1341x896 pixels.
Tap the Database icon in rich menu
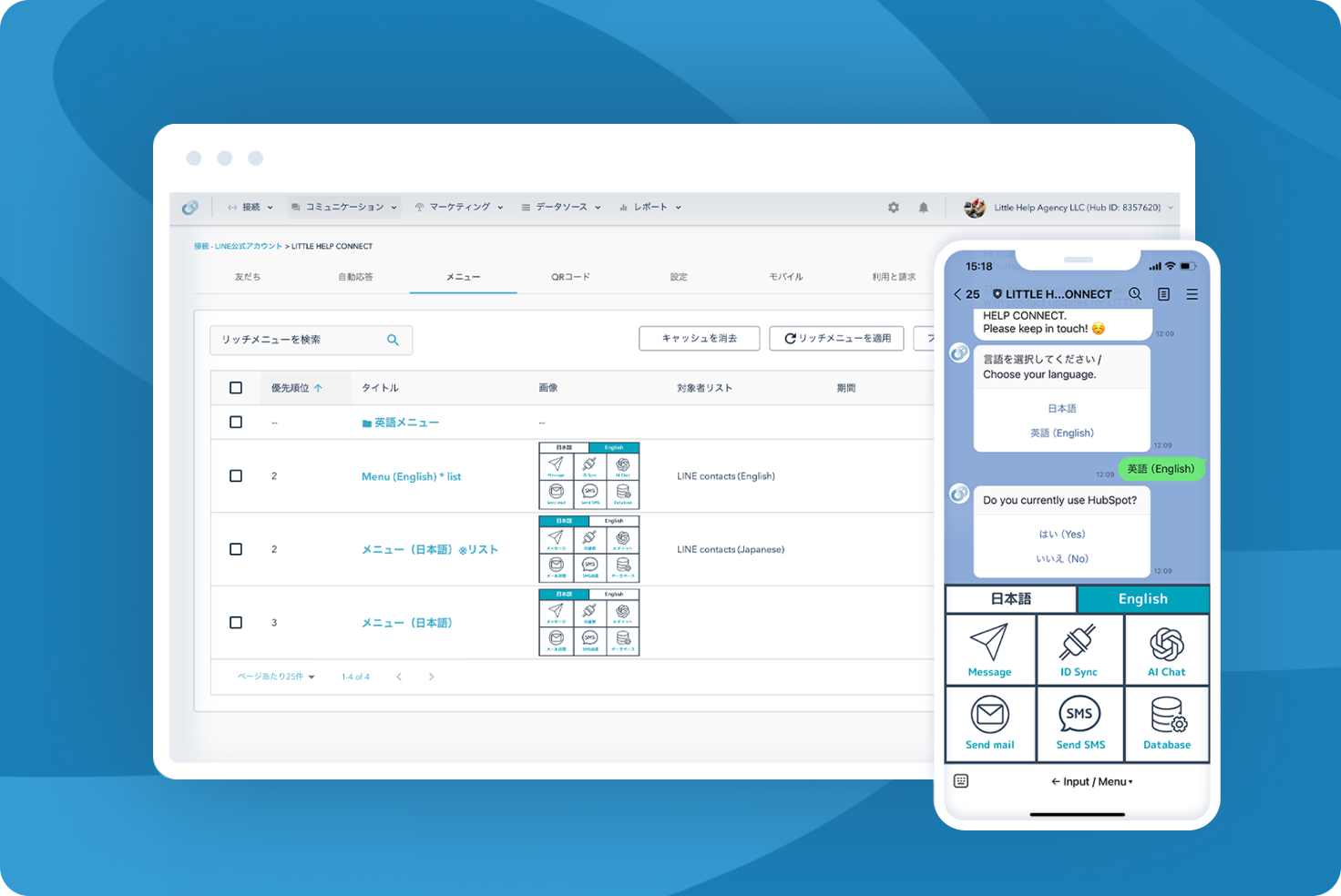[x=1167, y=716]
